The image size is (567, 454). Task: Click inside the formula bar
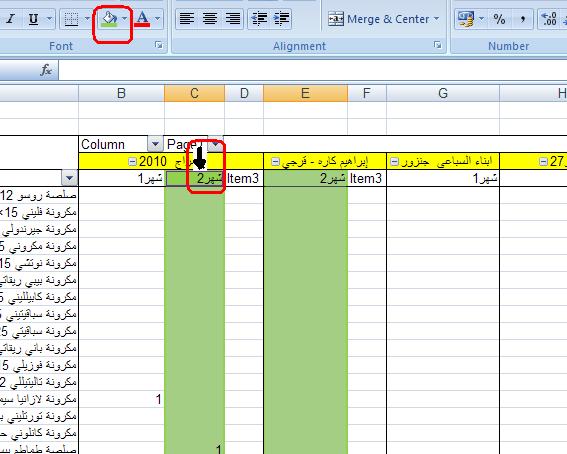click(312, 70)
